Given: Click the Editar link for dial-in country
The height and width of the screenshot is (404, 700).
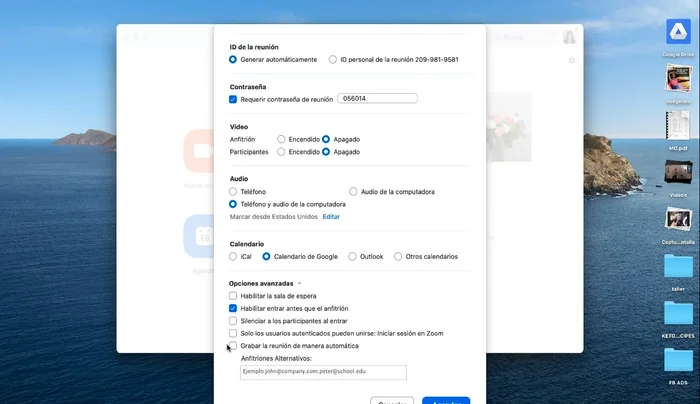Looking at the screenshot, I should tap(331, 217).
